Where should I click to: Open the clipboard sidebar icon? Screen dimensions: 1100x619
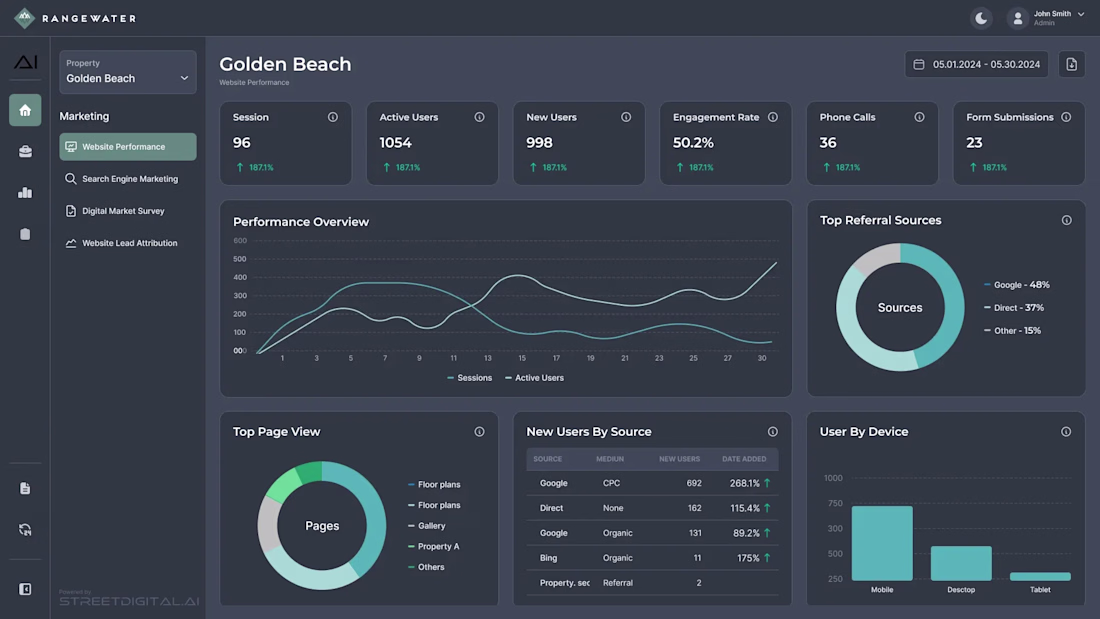coord(25,234)
